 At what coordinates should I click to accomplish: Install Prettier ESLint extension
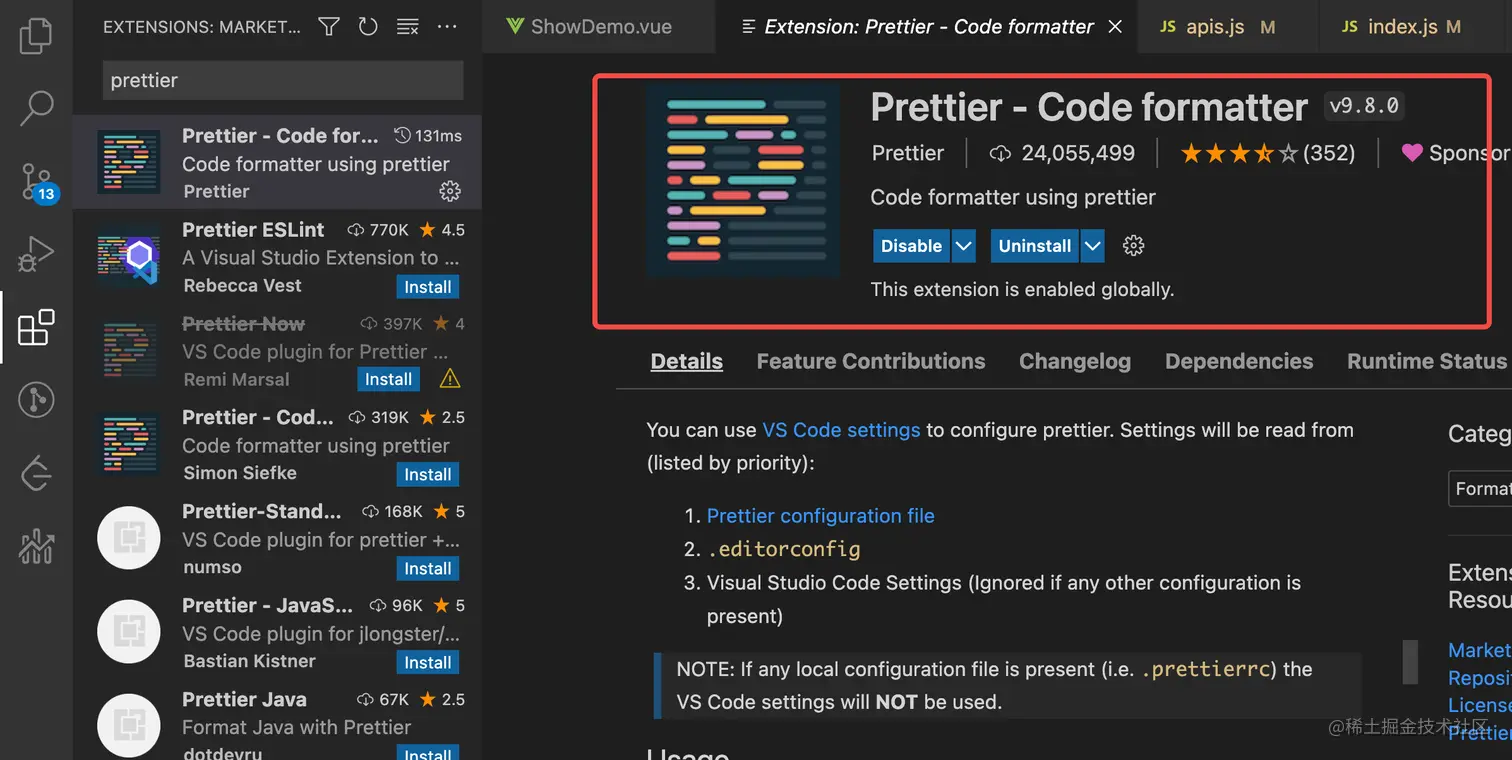pos(428,287)
